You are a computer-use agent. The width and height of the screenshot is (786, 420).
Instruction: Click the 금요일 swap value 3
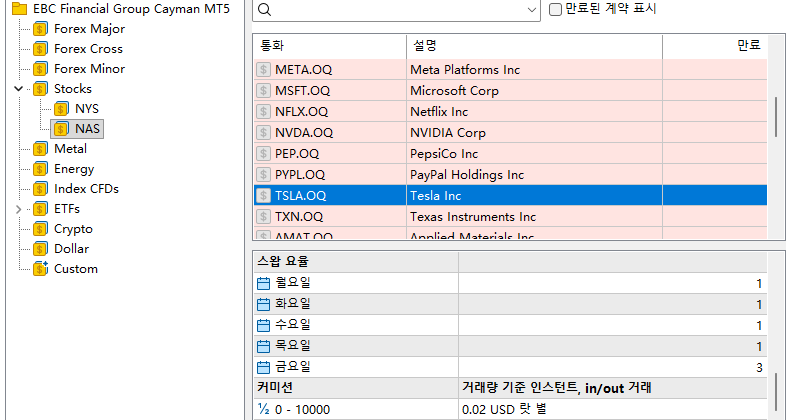point(759,368)
